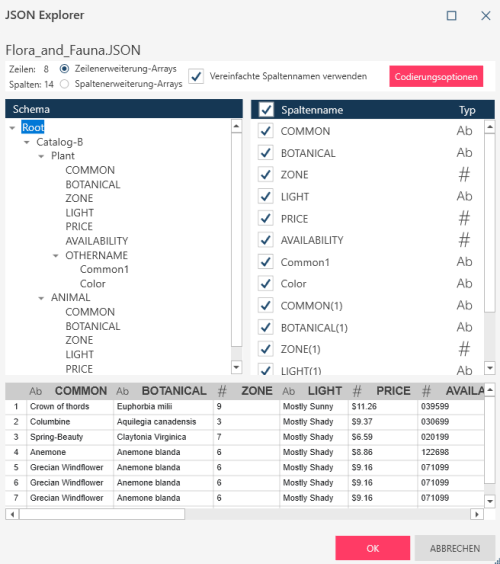Click the Ab type icon for Color row
This screenshot has width=500, height=564.
pyautogui.click(x=464, y=283)
